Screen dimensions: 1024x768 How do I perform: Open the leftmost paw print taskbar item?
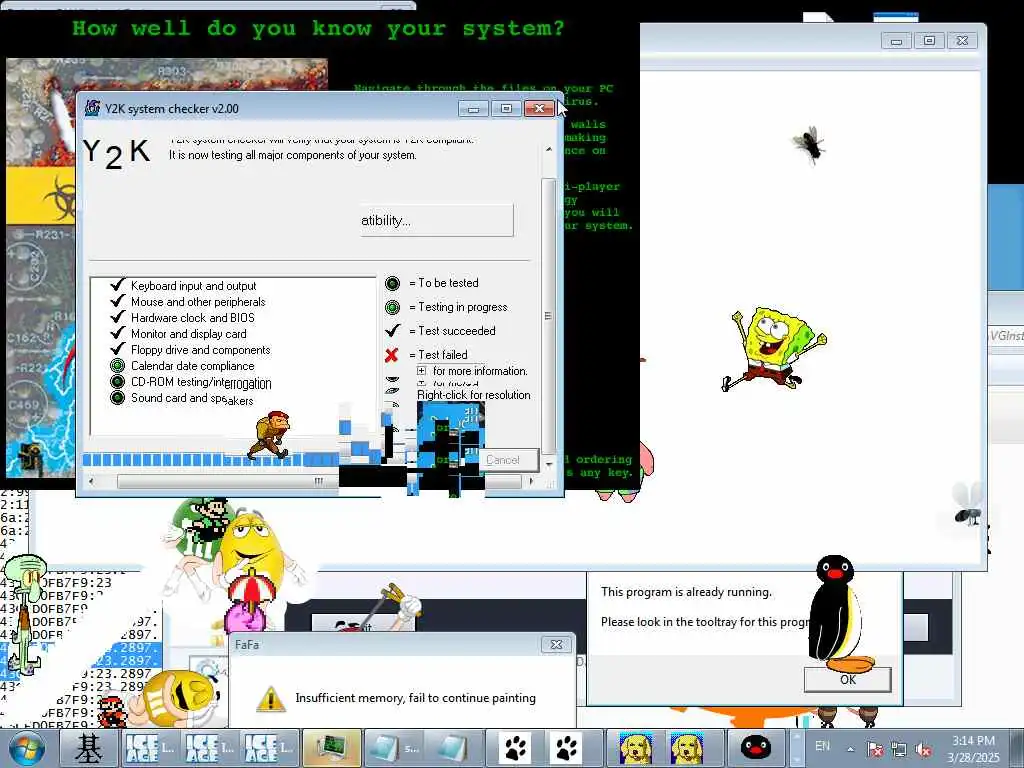coord(514,748)
